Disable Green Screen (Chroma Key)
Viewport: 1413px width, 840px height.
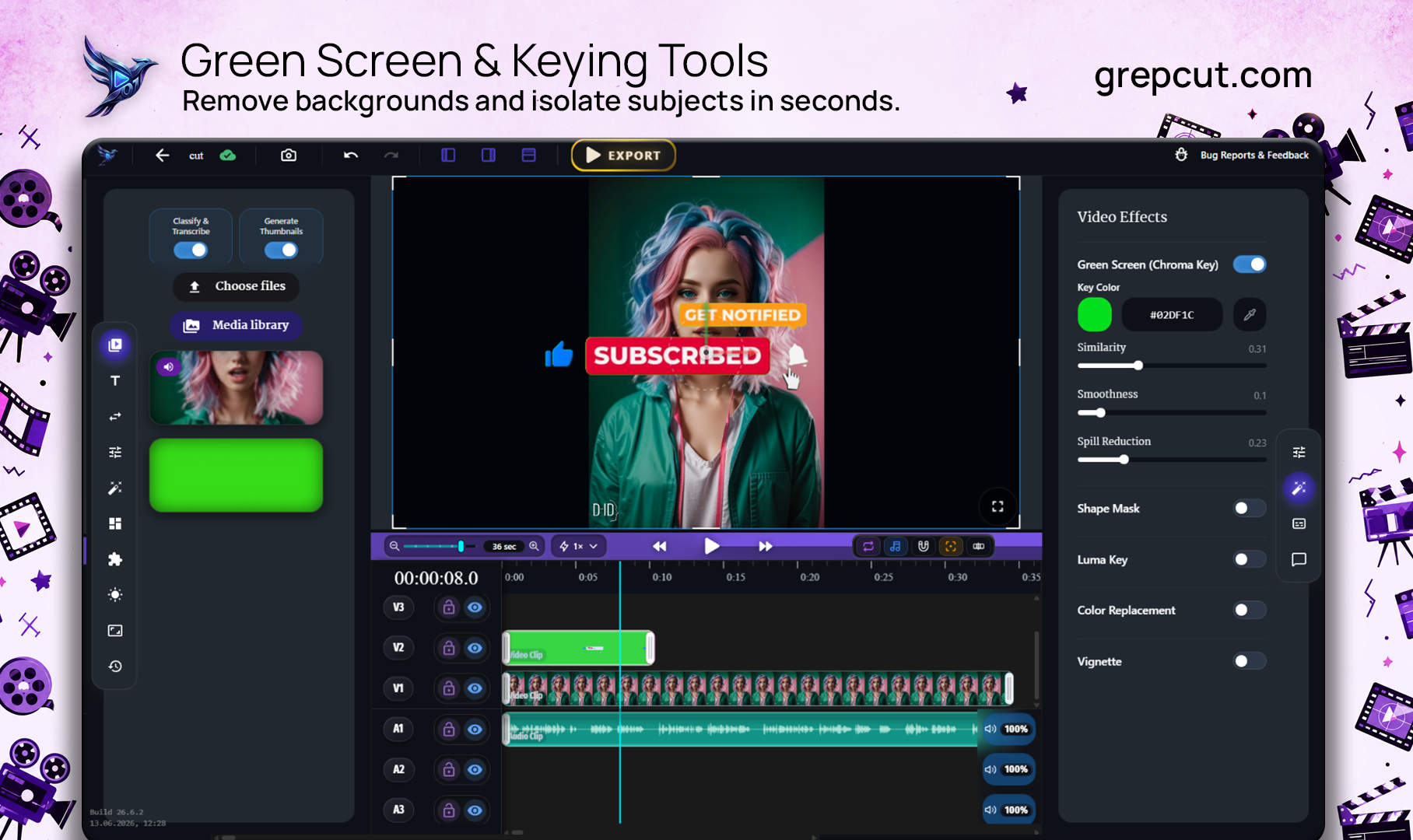[1250, 264]
